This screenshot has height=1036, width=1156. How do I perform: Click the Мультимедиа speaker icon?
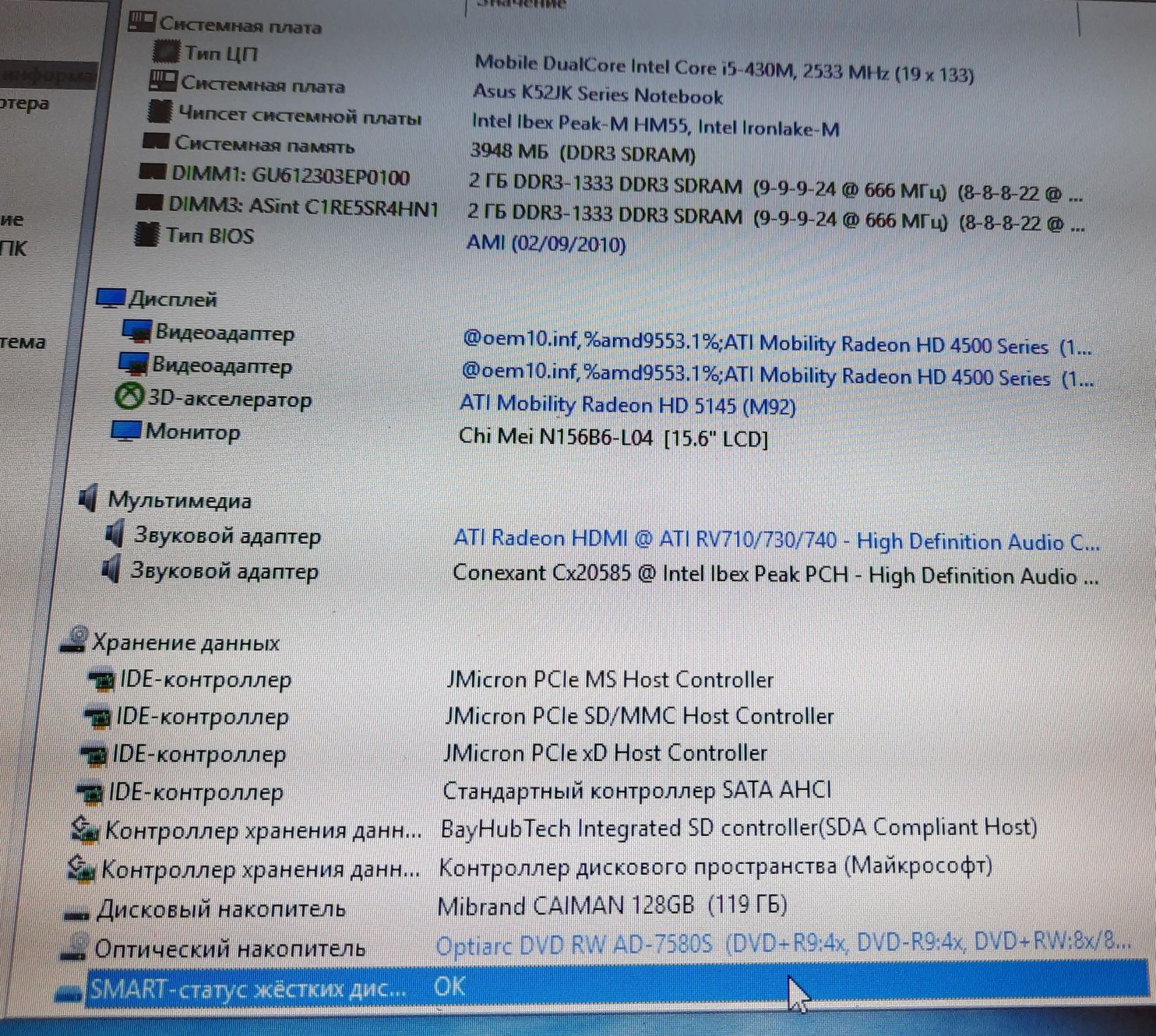coord(89,498)
